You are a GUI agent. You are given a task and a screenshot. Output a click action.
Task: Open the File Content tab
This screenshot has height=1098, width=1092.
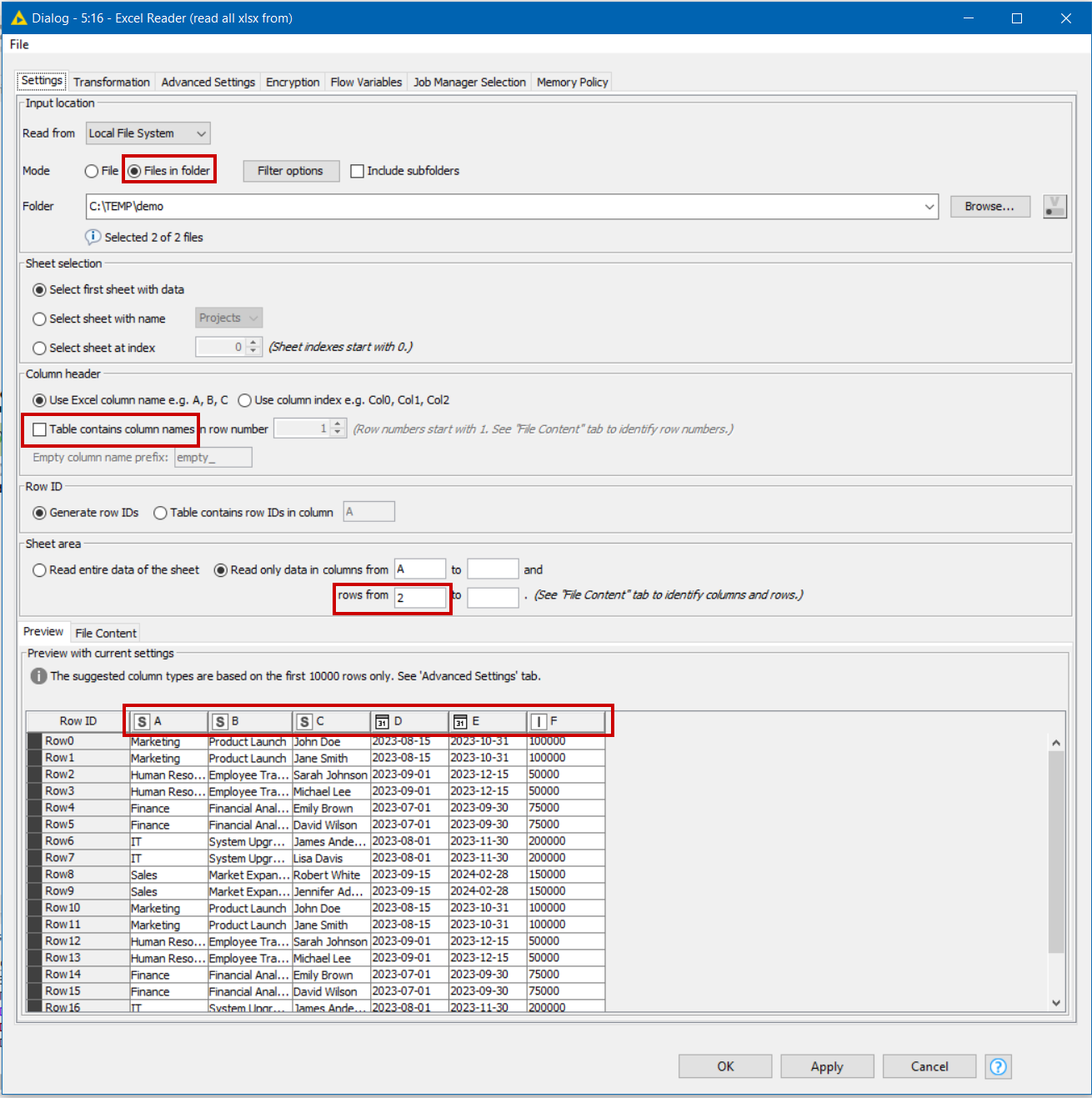(x=105, y=633)
